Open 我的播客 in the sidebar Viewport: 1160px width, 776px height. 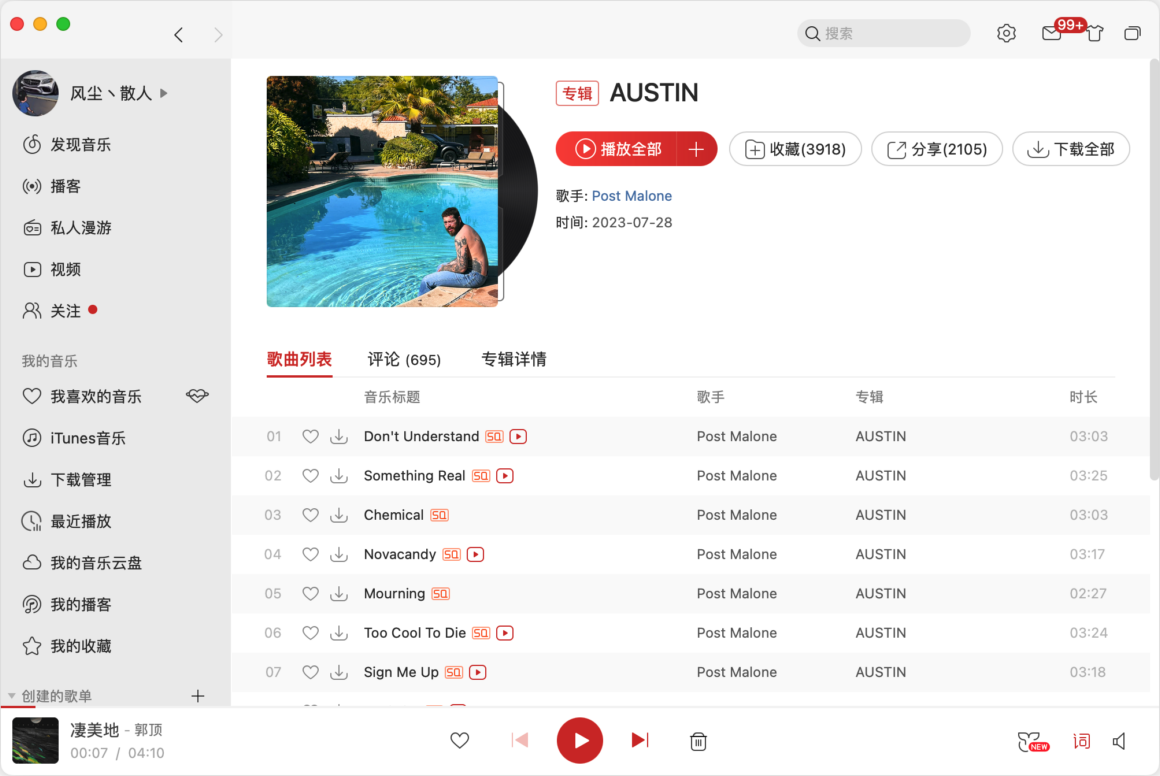[x=67, y=604]
